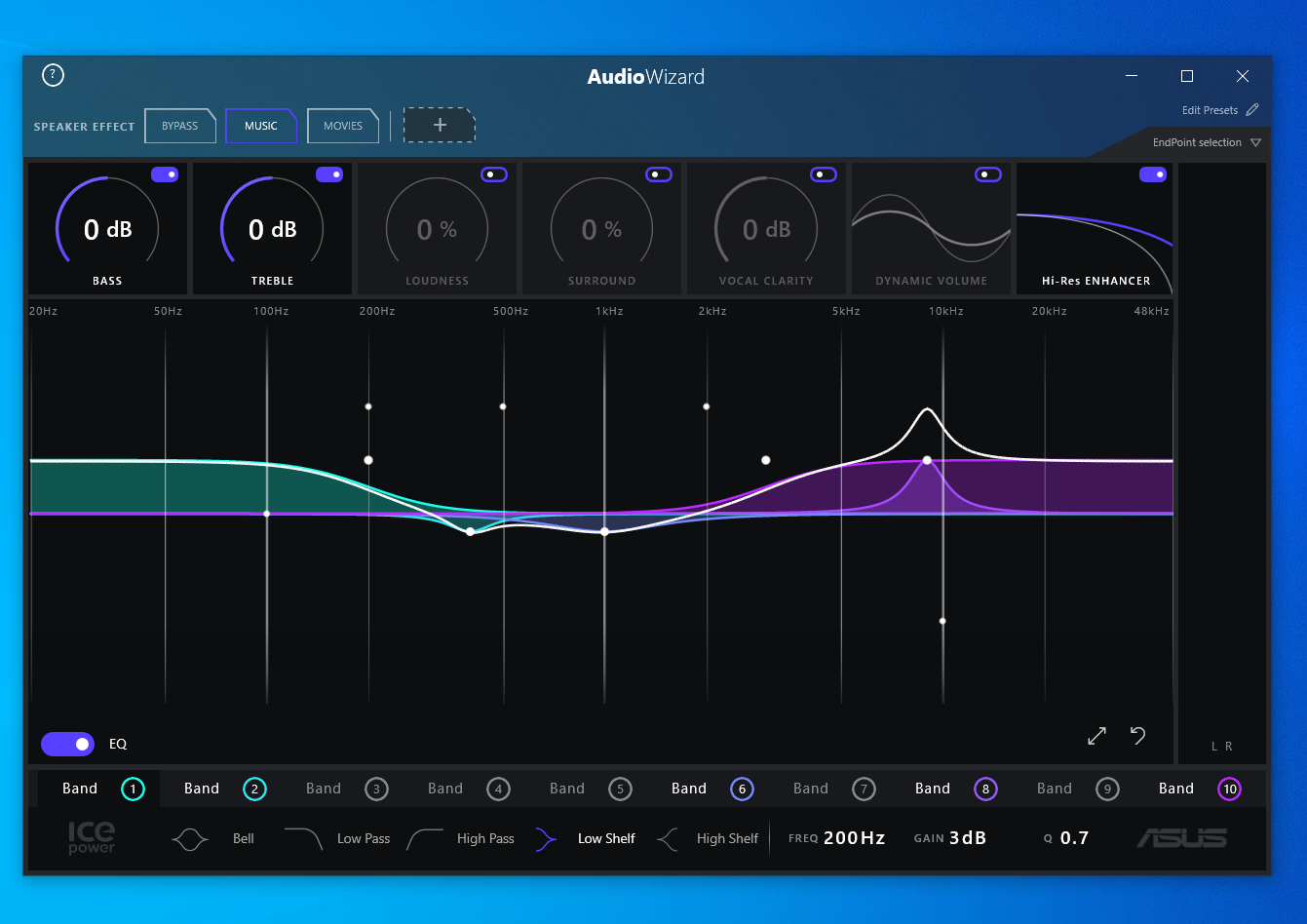1307x924 pixels.
Task: Select the Low Shelf filter icon
Action: click(x=546, y=839)
